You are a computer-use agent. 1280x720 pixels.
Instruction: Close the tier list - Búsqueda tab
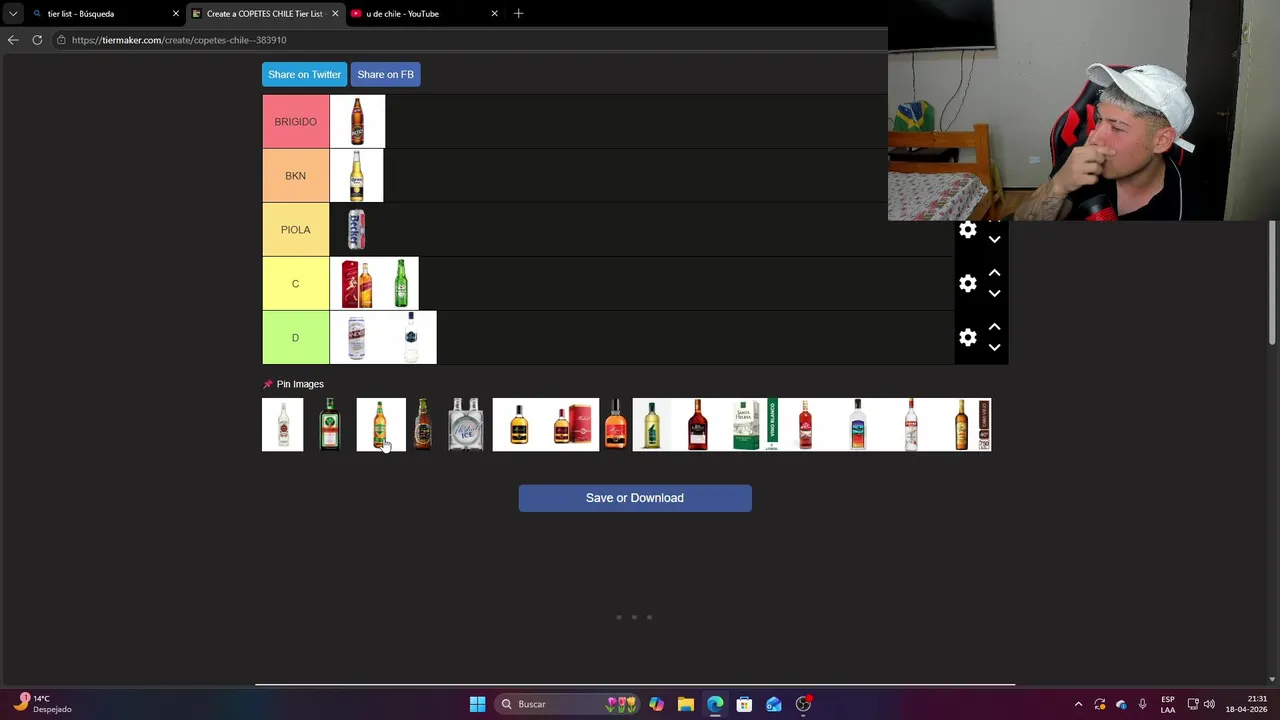pyautogui.click(x=176, y=14)
